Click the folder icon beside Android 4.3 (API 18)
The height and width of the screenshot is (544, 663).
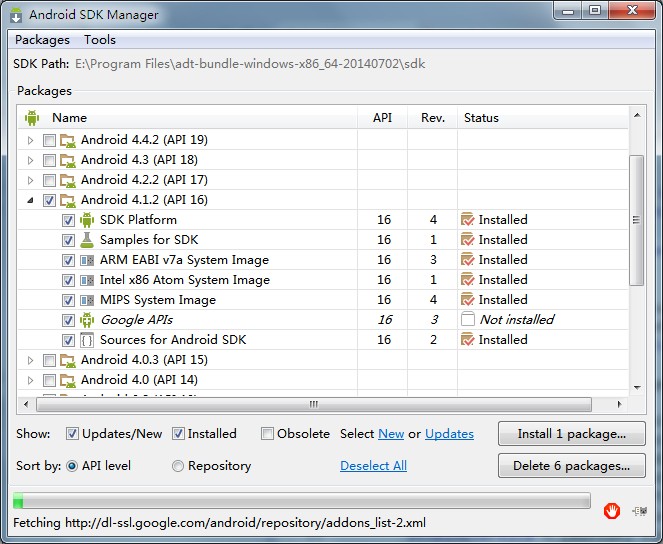pos(68,160)
